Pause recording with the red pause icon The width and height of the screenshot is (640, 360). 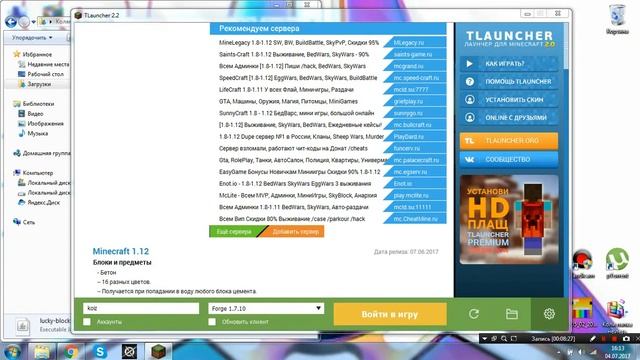pos(603,339)
